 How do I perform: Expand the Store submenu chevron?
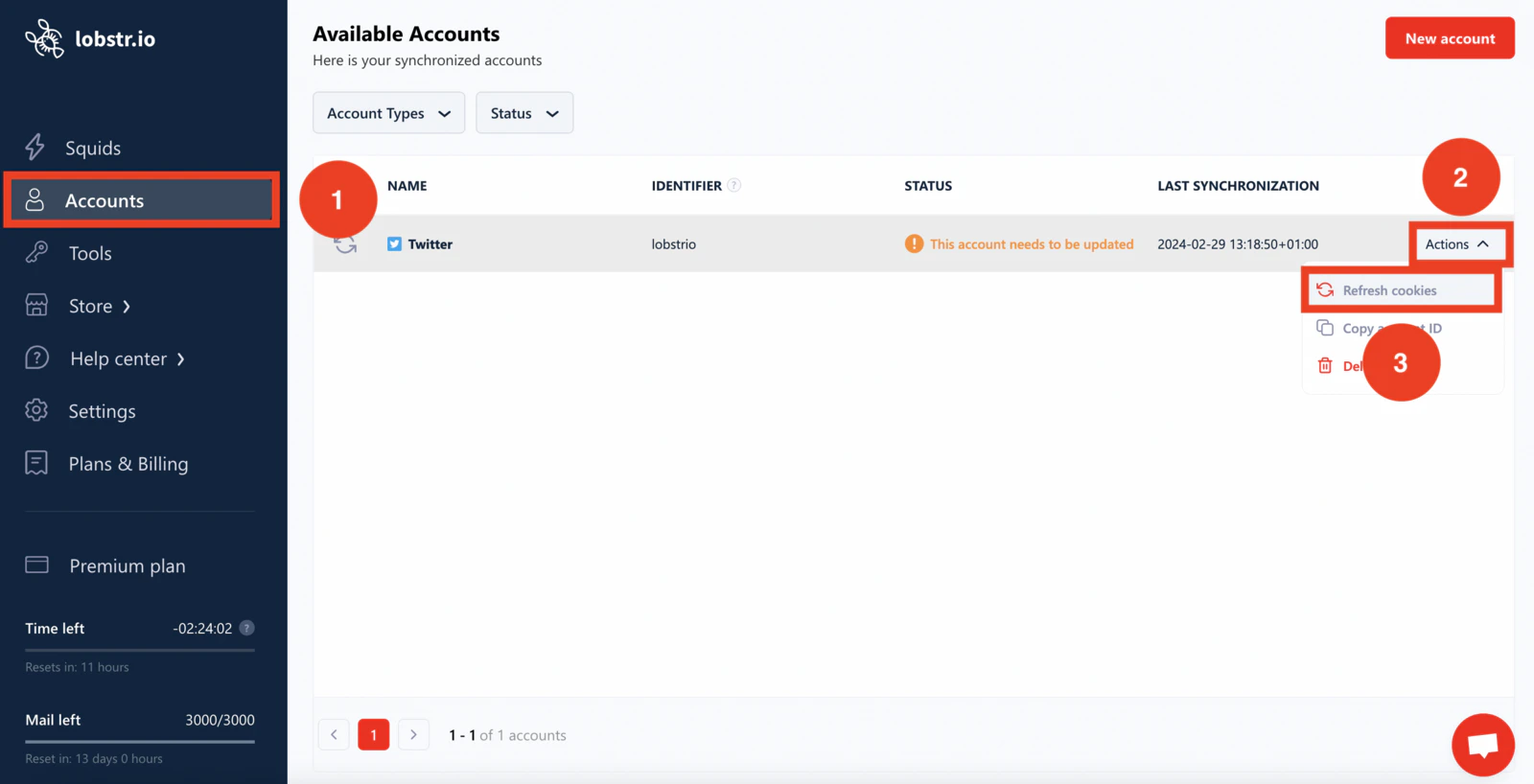127,307
